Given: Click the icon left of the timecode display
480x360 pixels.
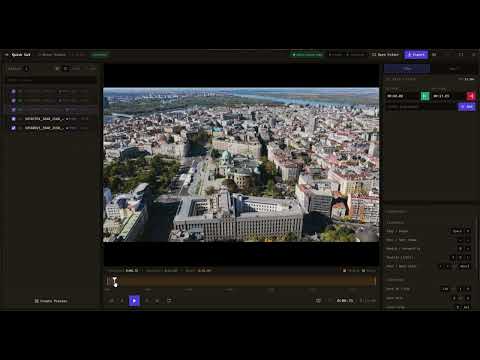Looking at the screenshot, I should tap(318, 301).
